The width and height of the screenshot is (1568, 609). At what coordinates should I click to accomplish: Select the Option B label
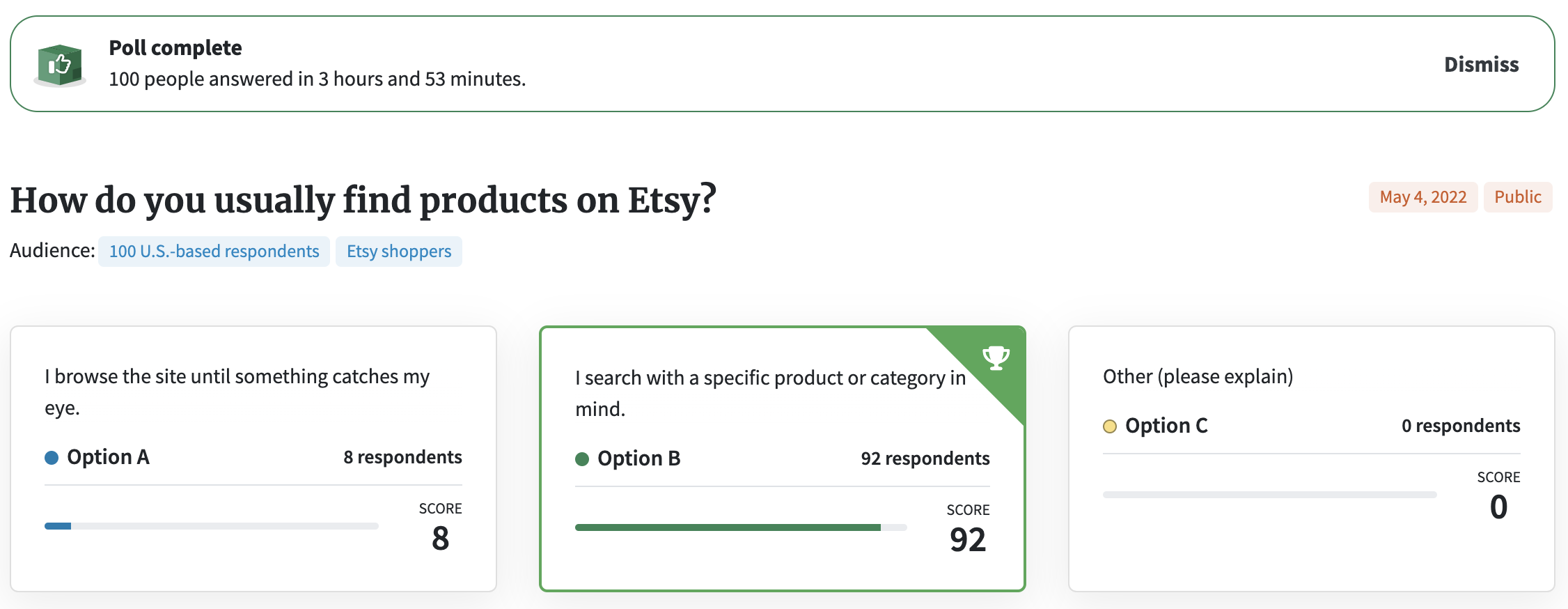pos(638,458)
